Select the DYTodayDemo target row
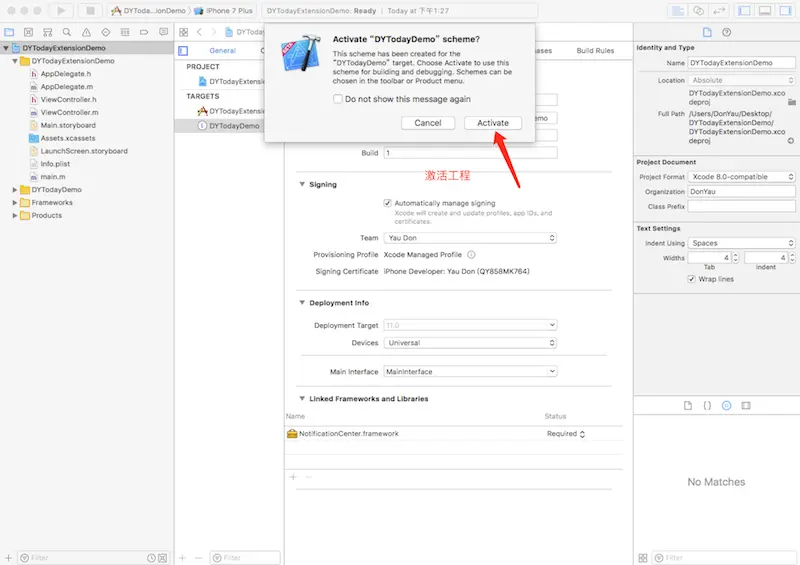 pyautogui.click(x=229, y=126)
